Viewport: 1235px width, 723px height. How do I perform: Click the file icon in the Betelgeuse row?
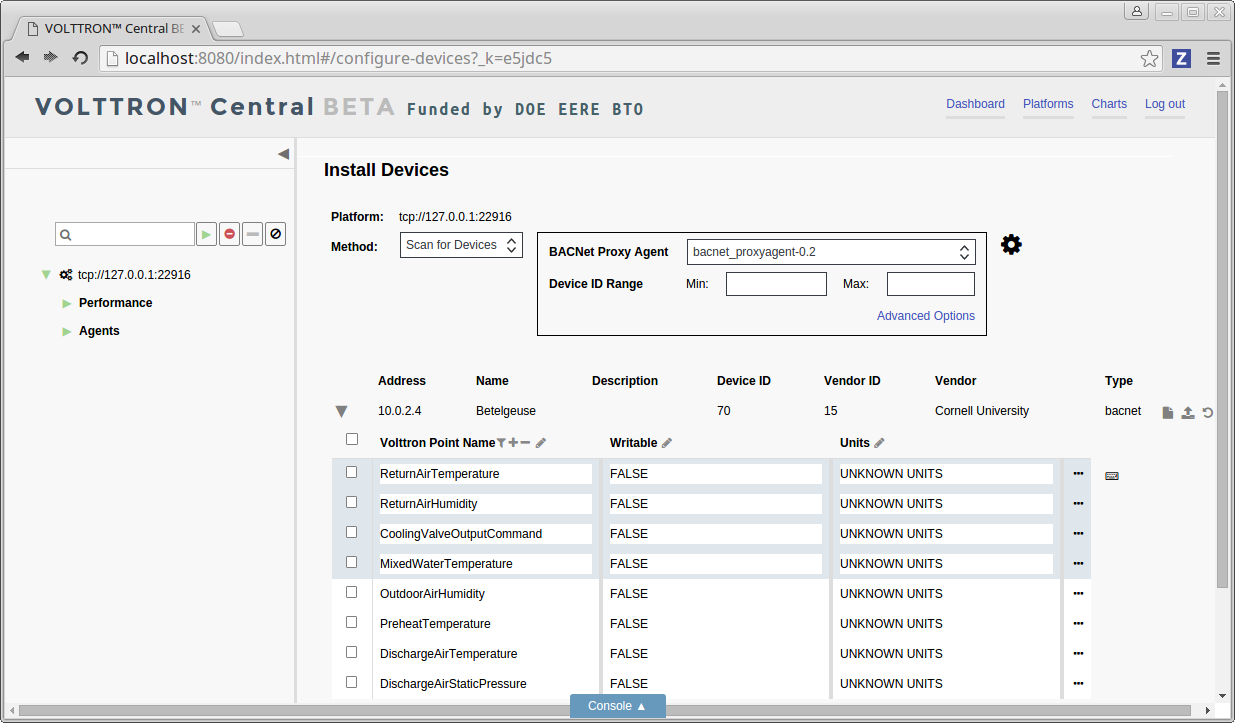1167,412
